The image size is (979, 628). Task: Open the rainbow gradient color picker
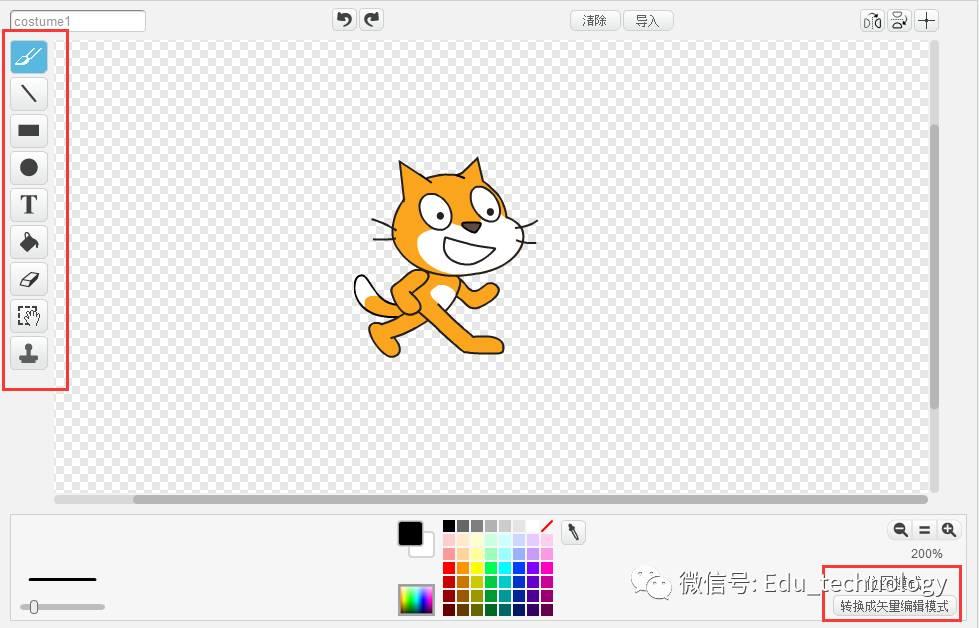(x=416, y=600)
